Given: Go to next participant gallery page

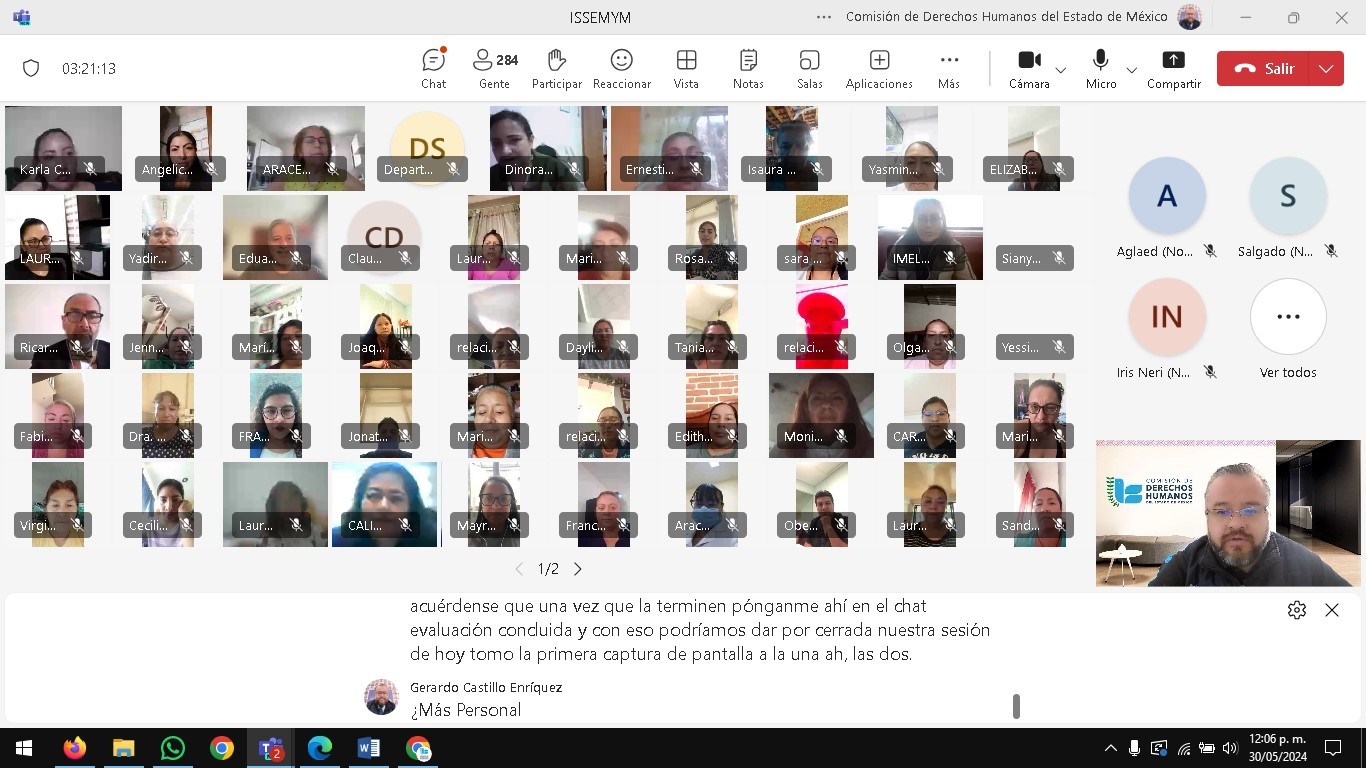Looking at the screenshot, I should click(578, 569).
